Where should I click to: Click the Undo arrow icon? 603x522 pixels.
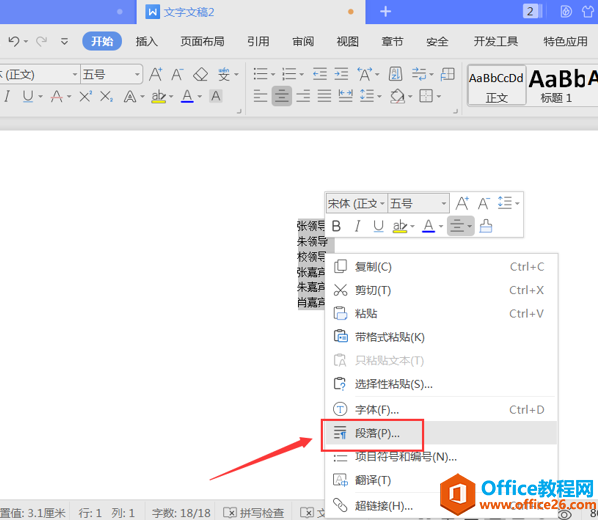click(14, 41)
